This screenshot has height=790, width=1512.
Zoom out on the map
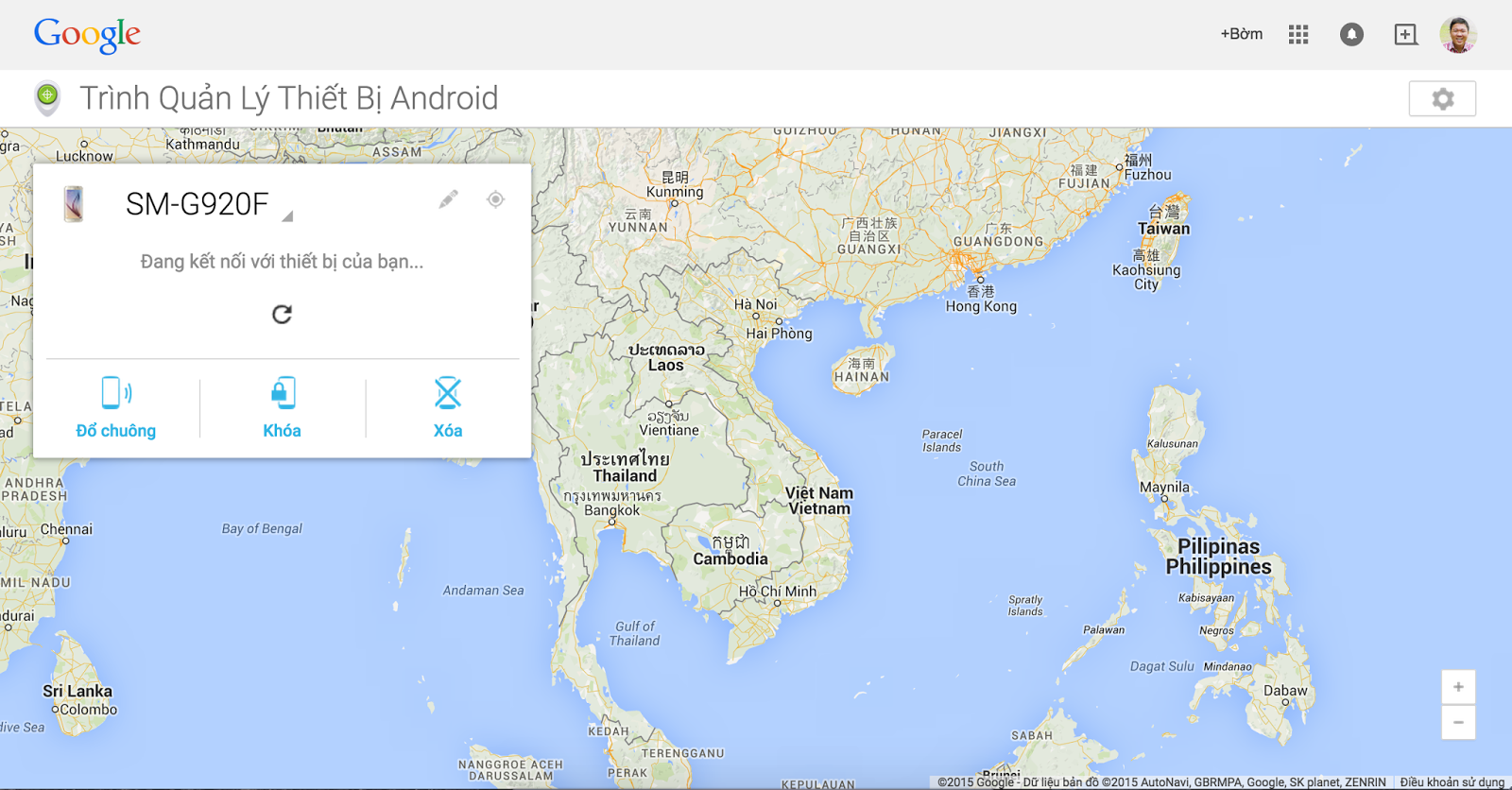click(x=1458, y=722)
